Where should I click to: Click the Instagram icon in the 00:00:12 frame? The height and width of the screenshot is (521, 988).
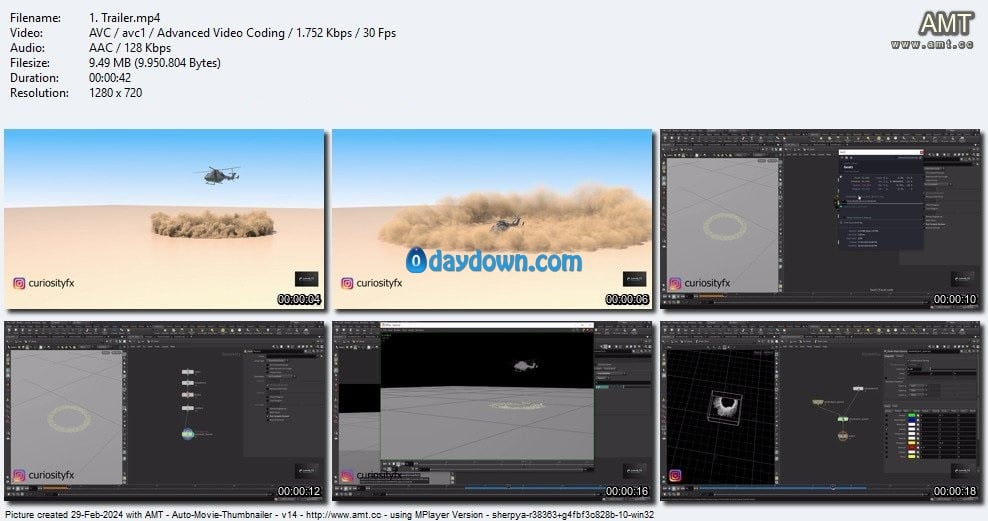coord(20,475)
